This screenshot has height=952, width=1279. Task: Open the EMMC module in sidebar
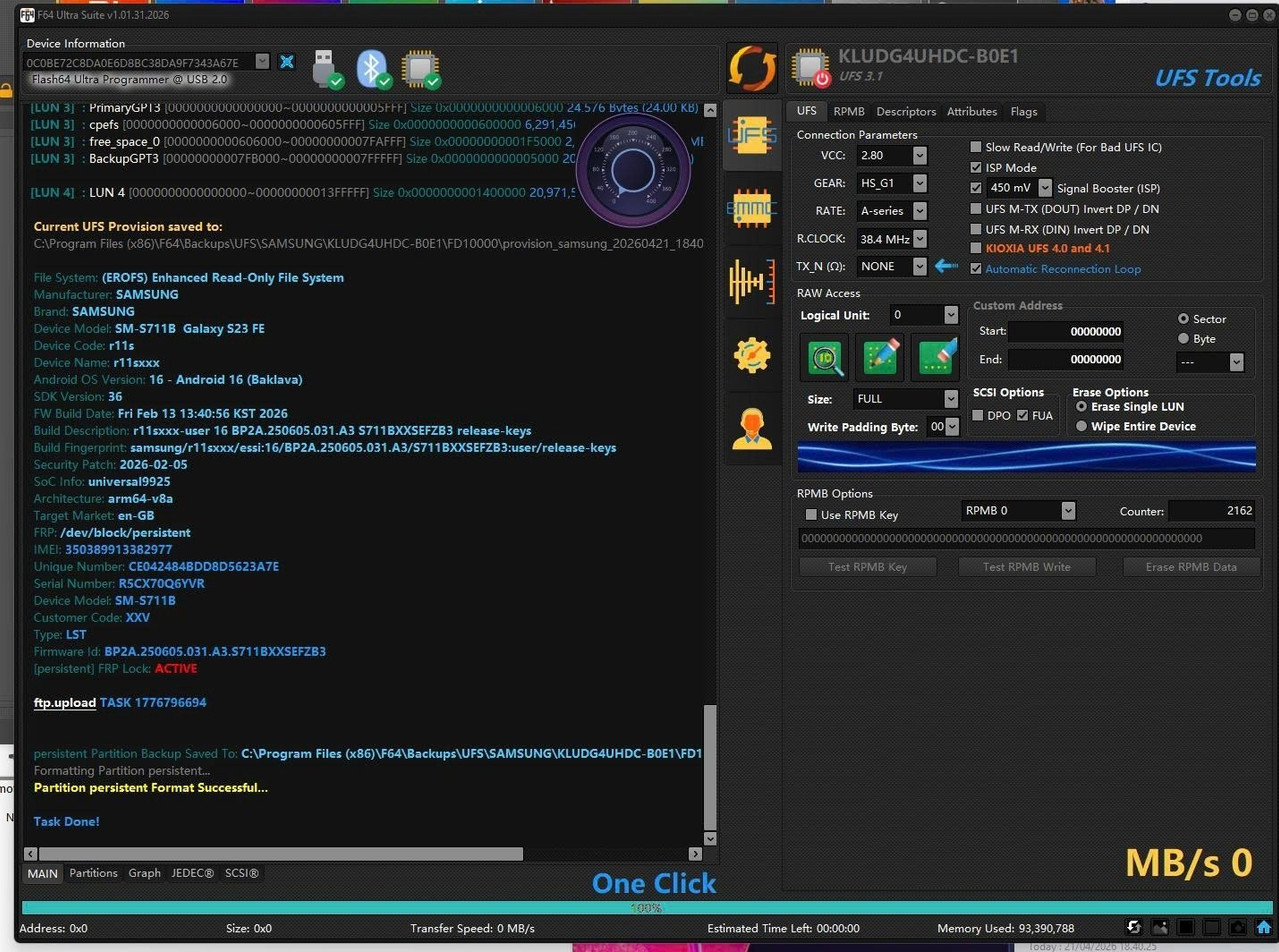click(752, 208)
